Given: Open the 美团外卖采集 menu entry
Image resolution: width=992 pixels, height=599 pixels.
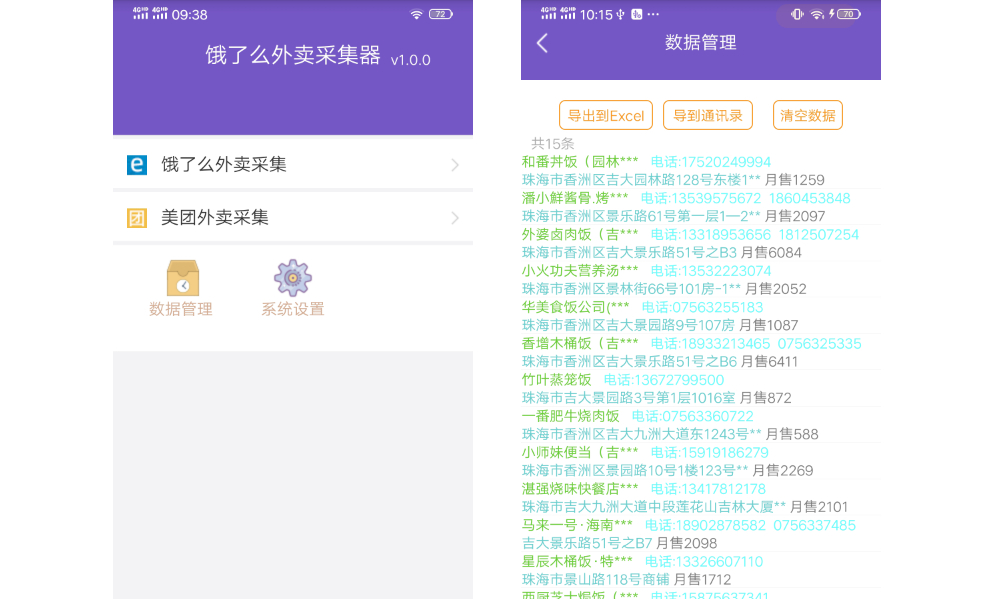Looking at the screenshot, I should [x=293, y=218].
